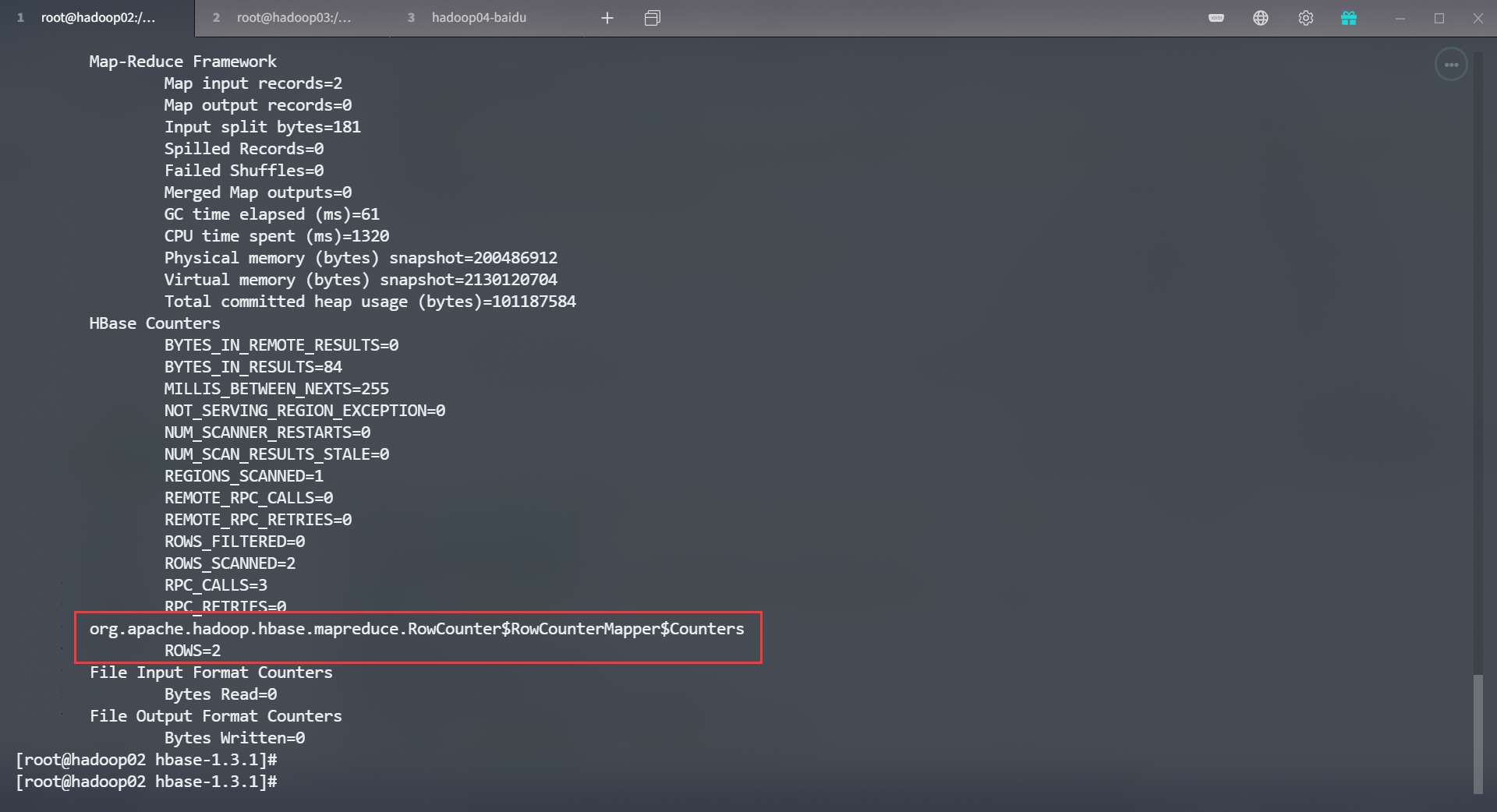Click the green gift icon
The image size is (1497, 812).
(x=1349, y=18)
